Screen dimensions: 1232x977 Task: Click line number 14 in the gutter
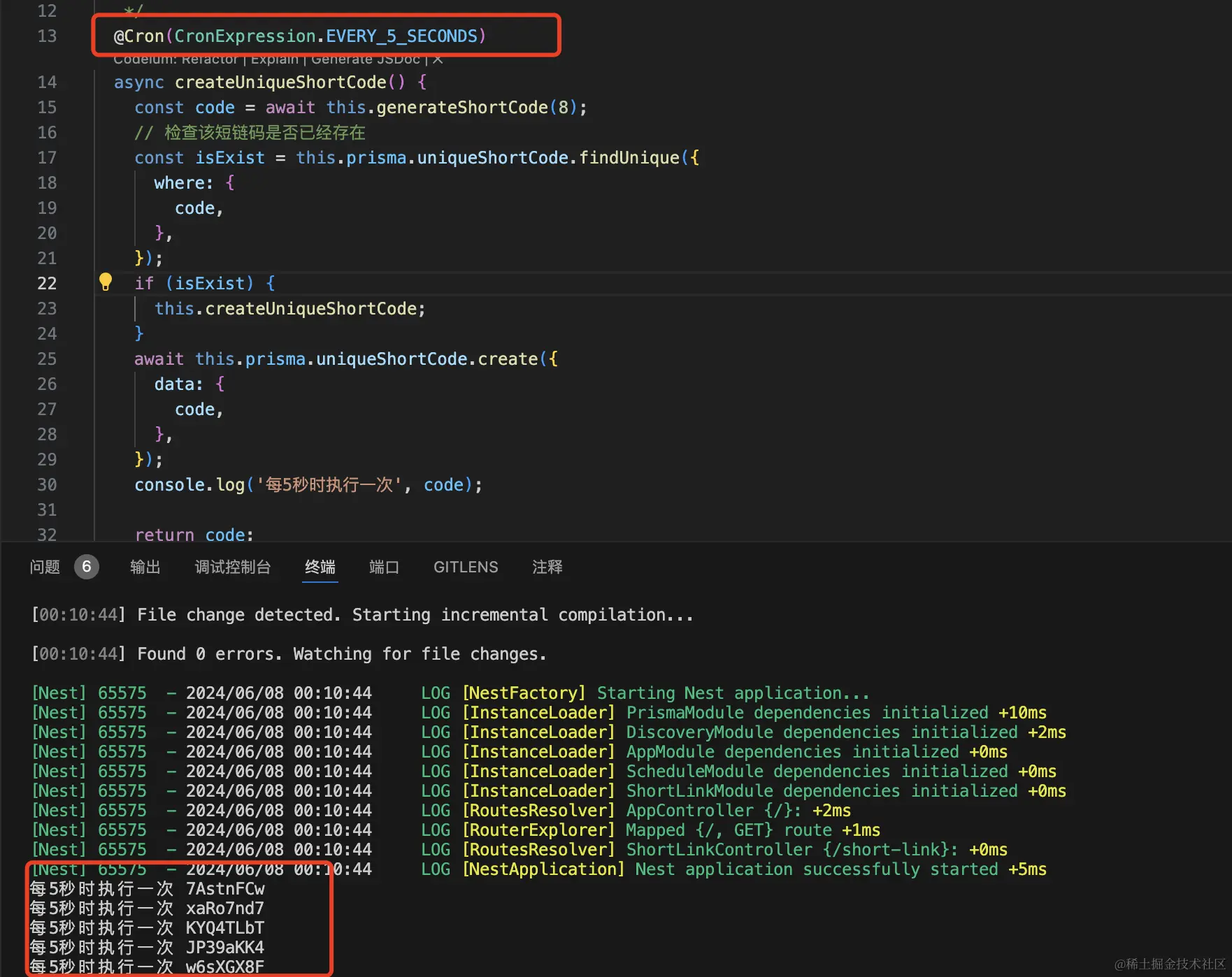coord(47,82)
